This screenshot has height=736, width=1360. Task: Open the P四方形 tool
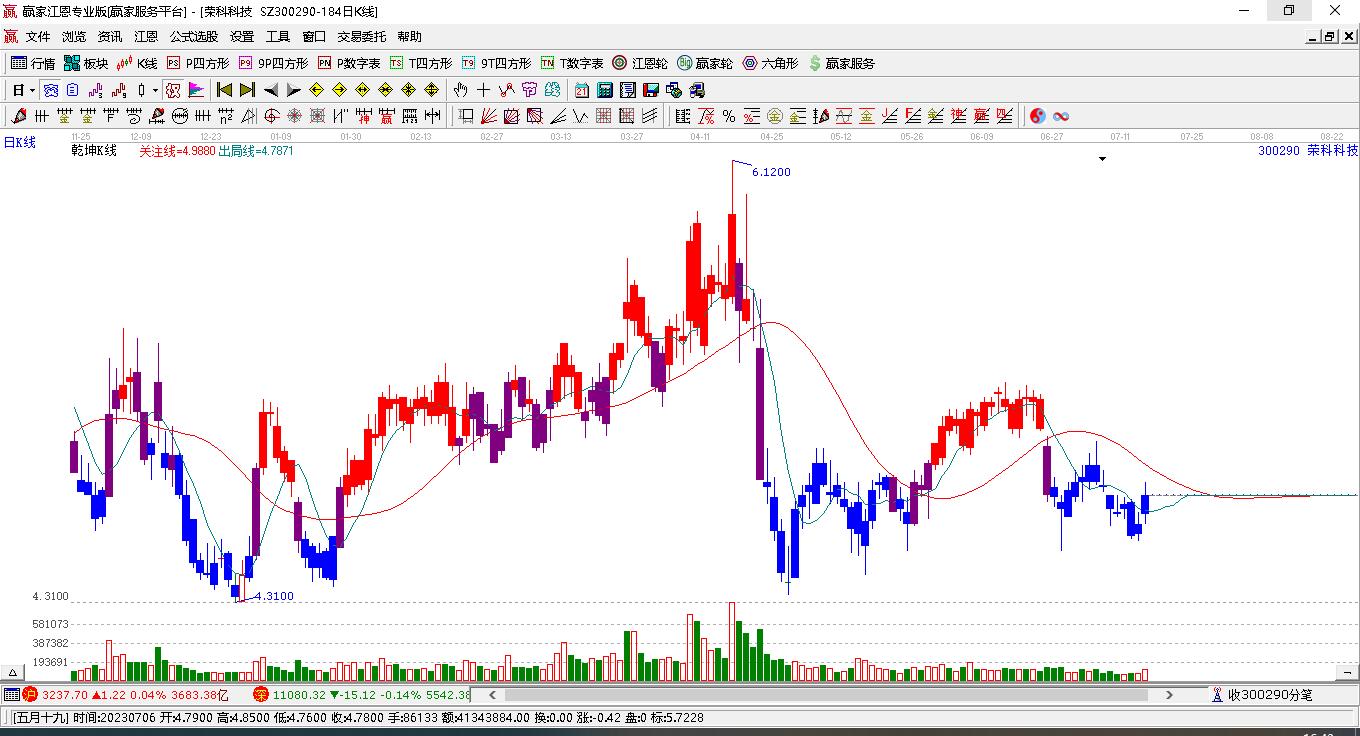[198, 63]
